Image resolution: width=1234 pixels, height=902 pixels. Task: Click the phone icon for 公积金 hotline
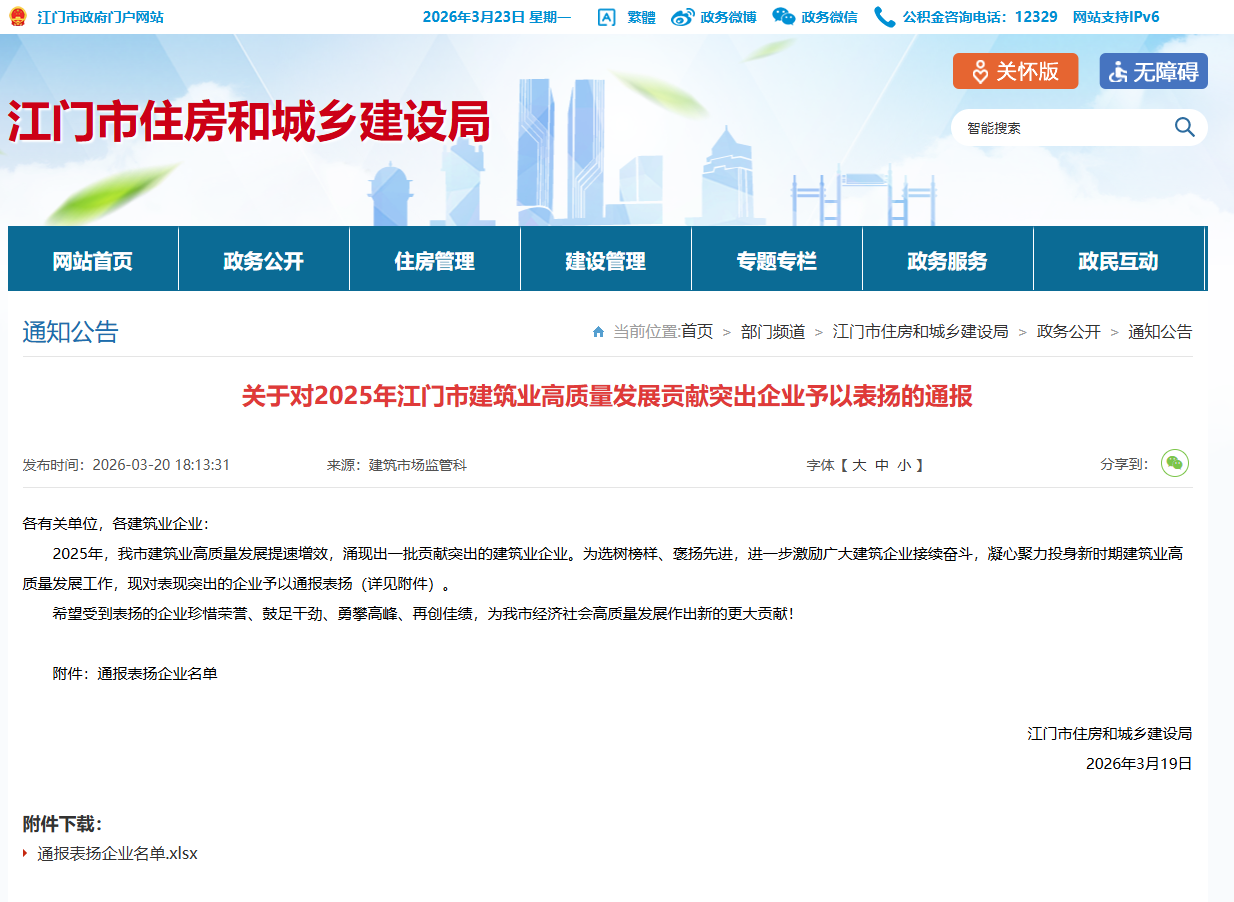tap(884, 17)
